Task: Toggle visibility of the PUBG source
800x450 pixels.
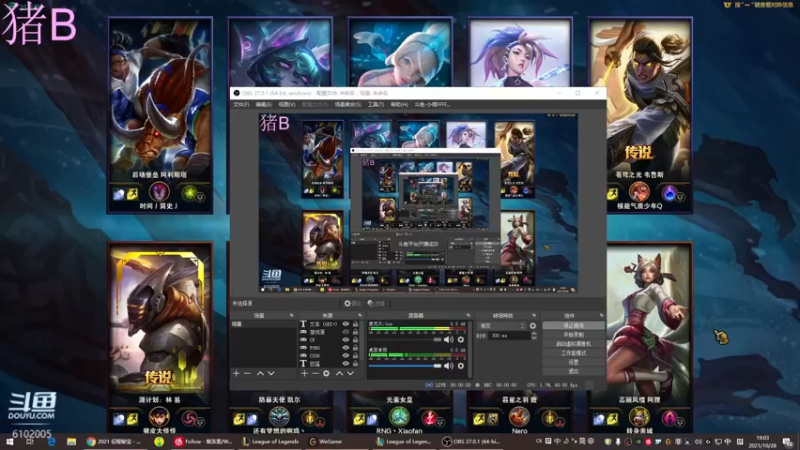Action: point(346,347)
